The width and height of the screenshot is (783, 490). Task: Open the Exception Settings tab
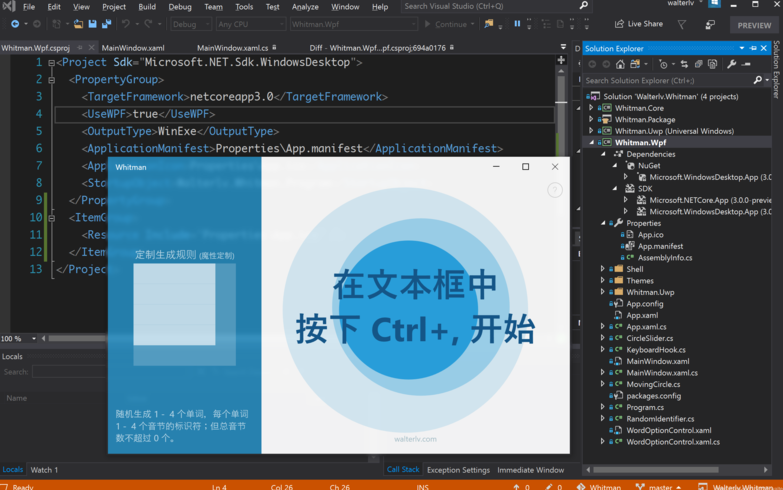click(x=458, y=470)
